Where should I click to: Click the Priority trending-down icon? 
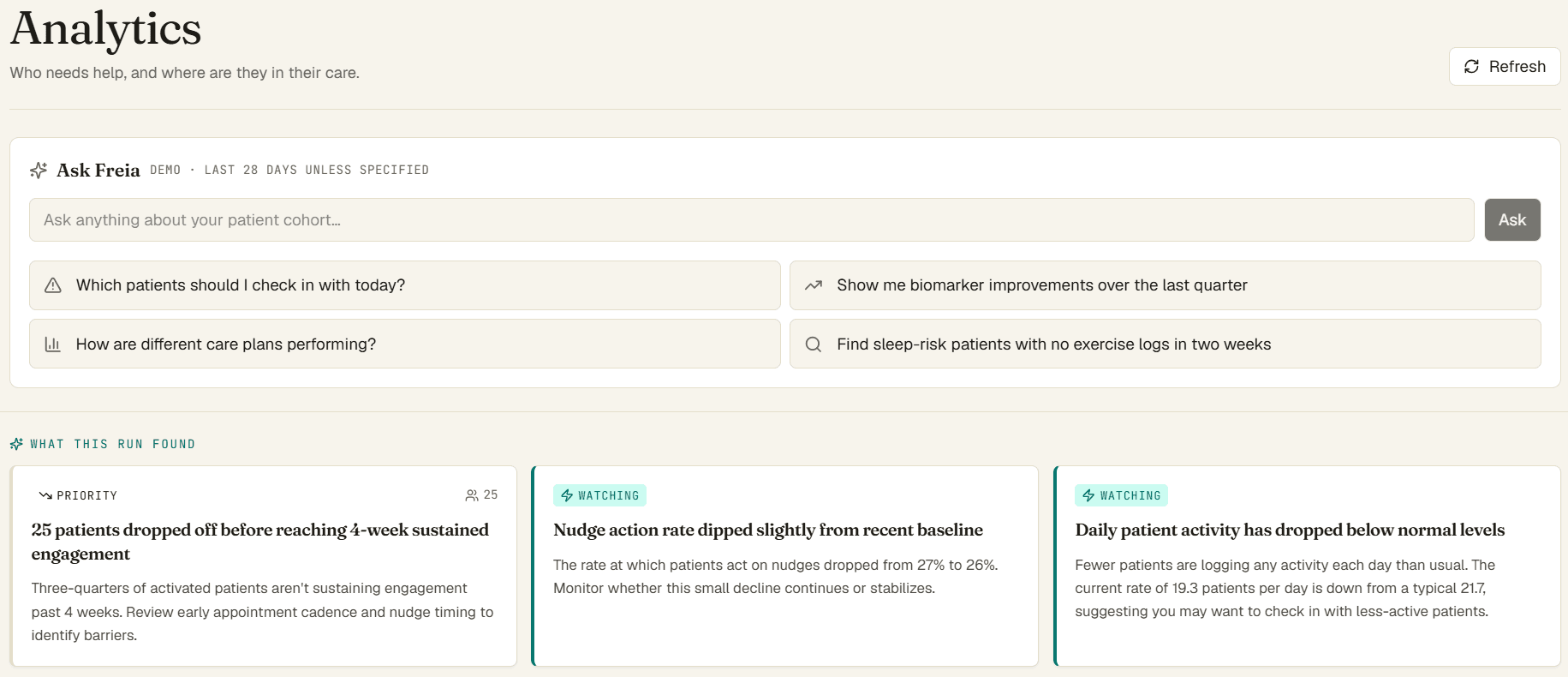pos(45,495)
